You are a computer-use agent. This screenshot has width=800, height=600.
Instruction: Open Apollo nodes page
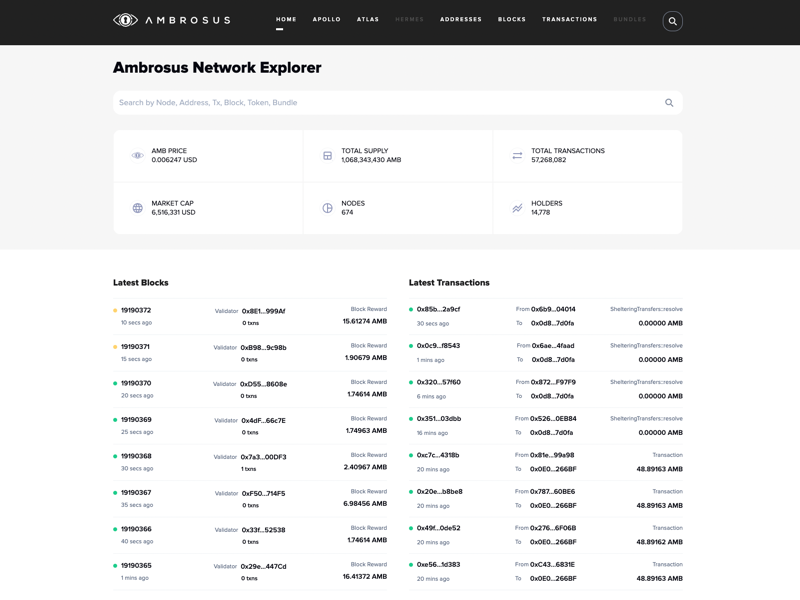point(327,19)
